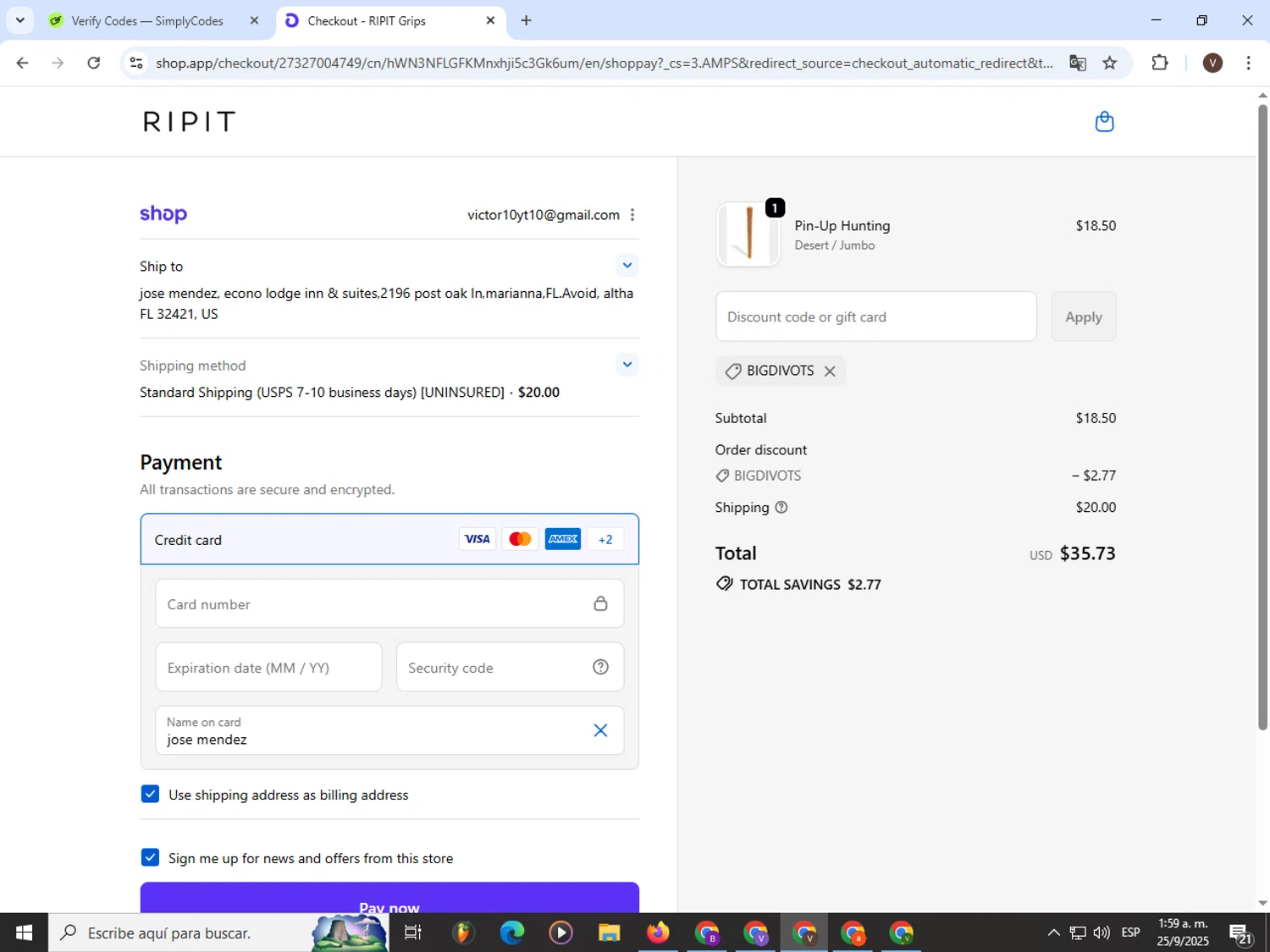Click the Mastercard icon
Screen dimensions: 1270x952
(520, 539)
